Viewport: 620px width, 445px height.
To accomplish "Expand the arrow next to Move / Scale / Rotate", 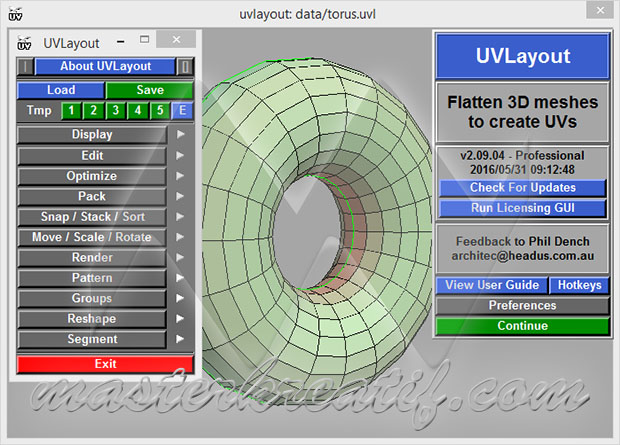I will click(180, 237).
